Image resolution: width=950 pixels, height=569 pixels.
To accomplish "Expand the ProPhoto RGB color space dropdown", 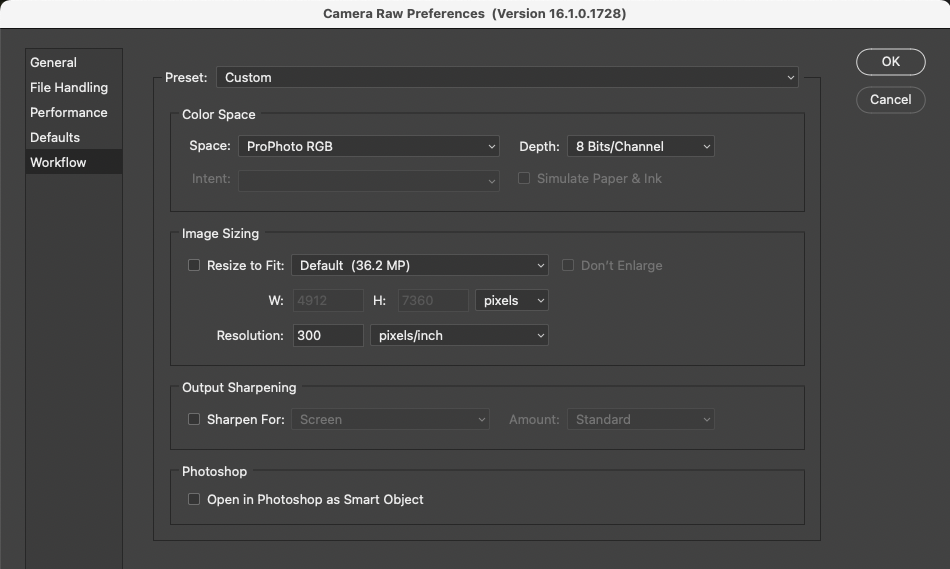I will 368,146.
